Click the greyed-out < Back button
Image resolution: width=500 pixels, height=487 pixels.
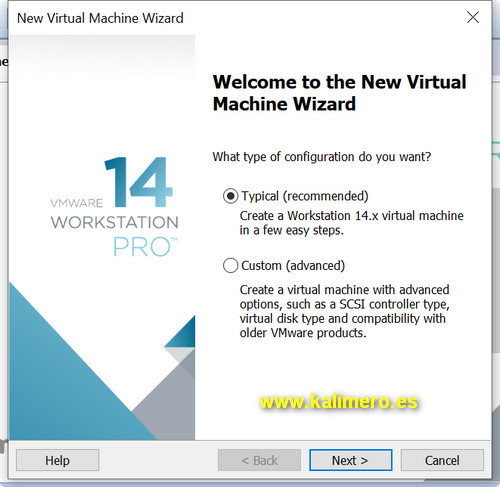[x=259, y=460]
